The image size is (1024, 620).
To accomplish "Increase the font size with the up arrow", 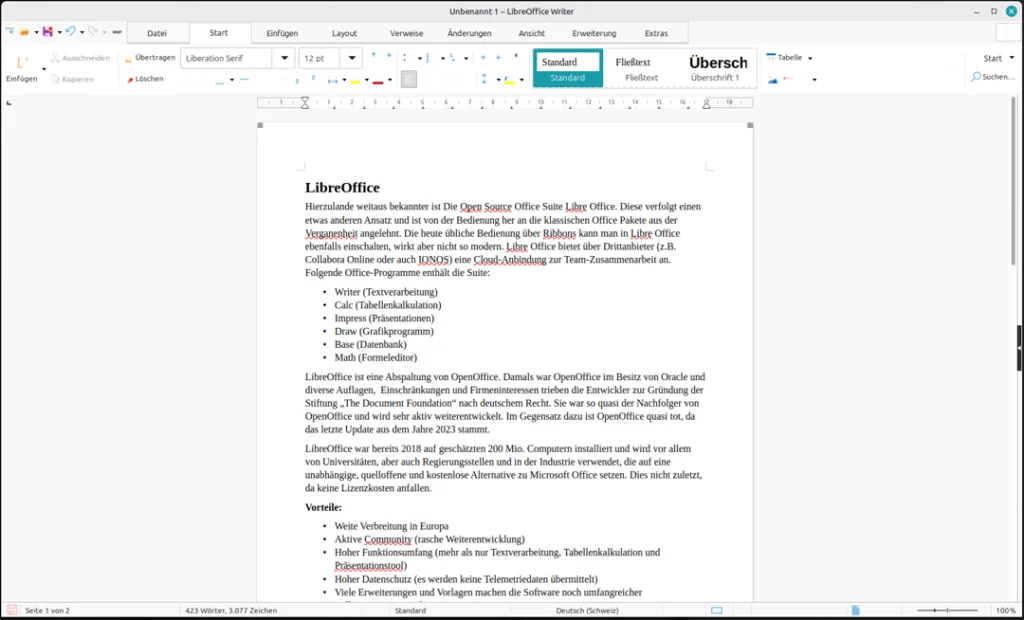I will 374,56.
